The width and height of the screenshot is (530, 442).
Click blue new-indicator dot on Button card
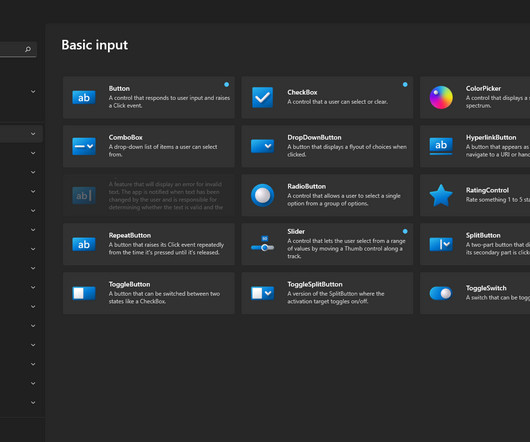point(226,84)
